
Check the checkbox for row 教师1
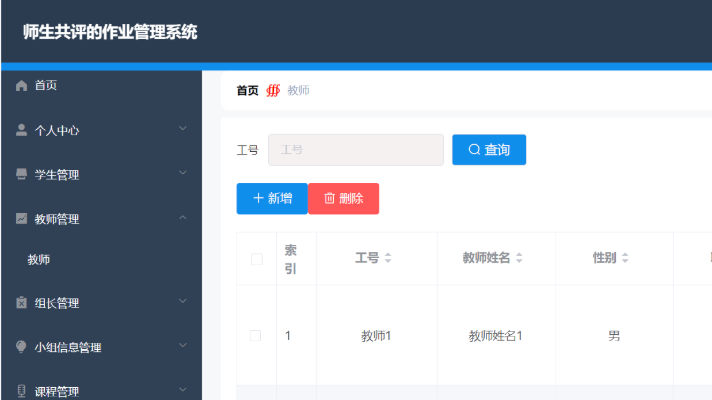point(256,336)
